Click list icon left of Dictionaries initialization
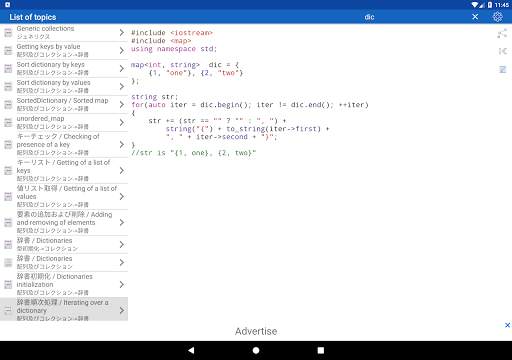Screen dimensions: 512x360 point(8,285)
